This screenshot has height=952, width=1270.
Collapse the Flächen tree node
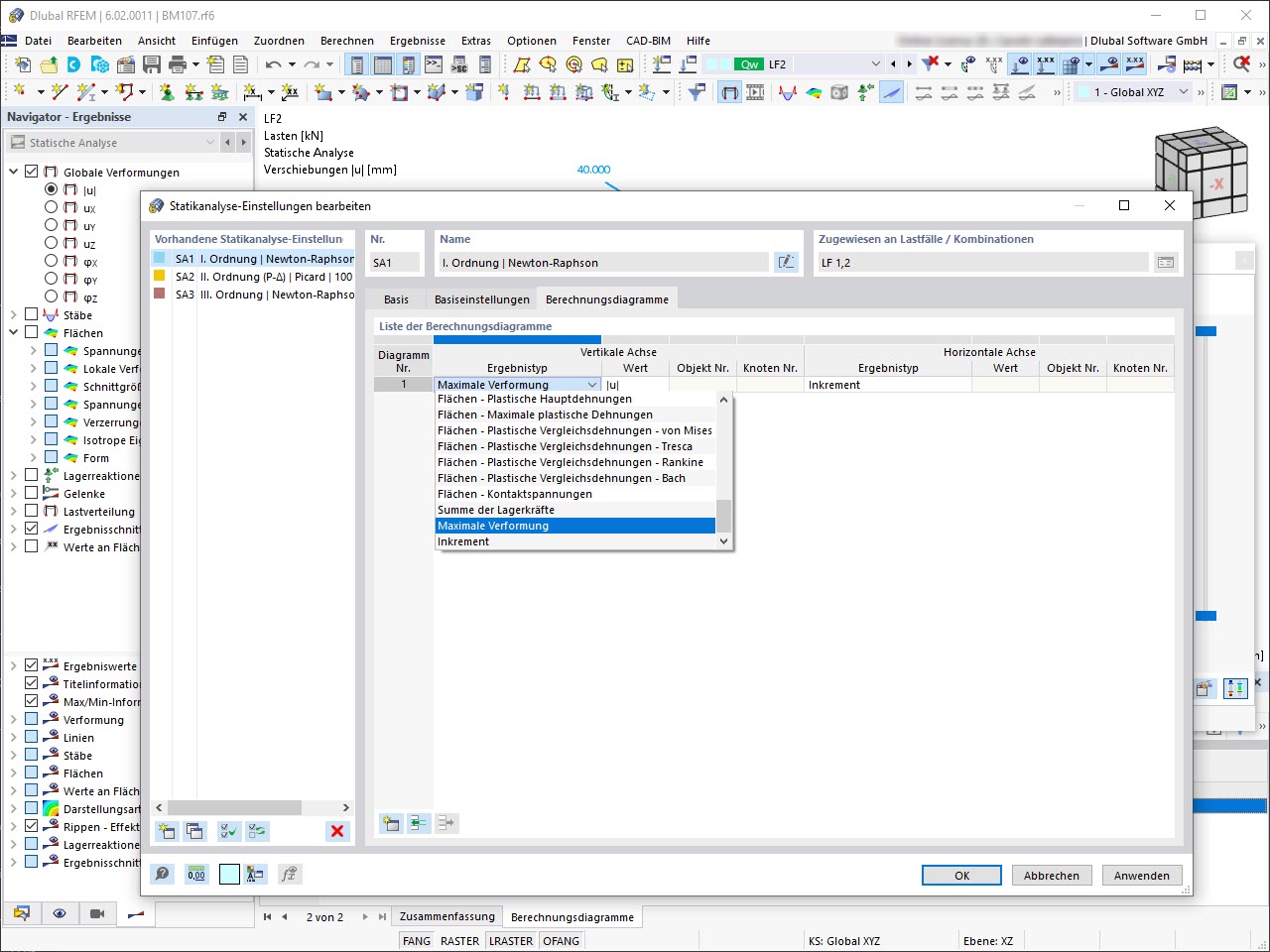[14, 332]
